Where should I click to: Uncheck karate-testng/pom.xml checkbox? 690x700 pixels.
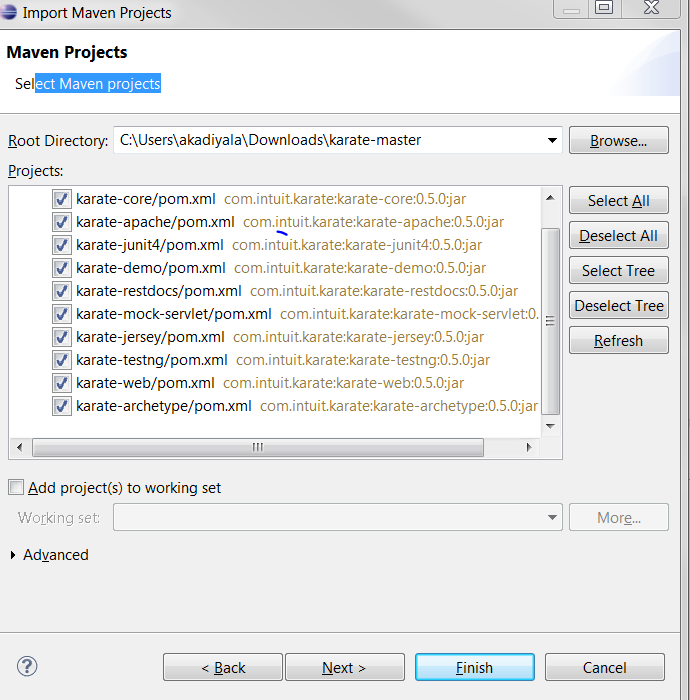click(x=62, y=360)
